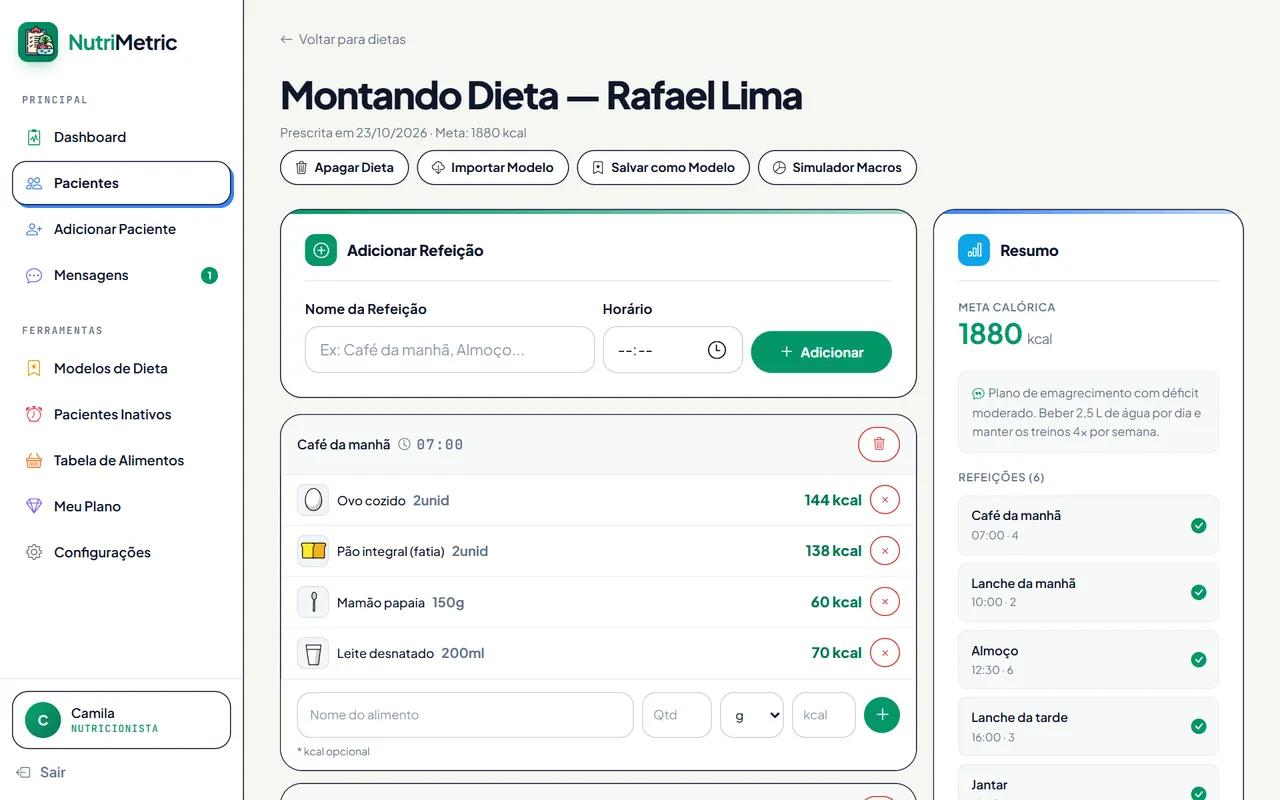Remove Pão integral (fatia) item
Viewport: 1280px width, 800px height.
(x=885, y=551)
